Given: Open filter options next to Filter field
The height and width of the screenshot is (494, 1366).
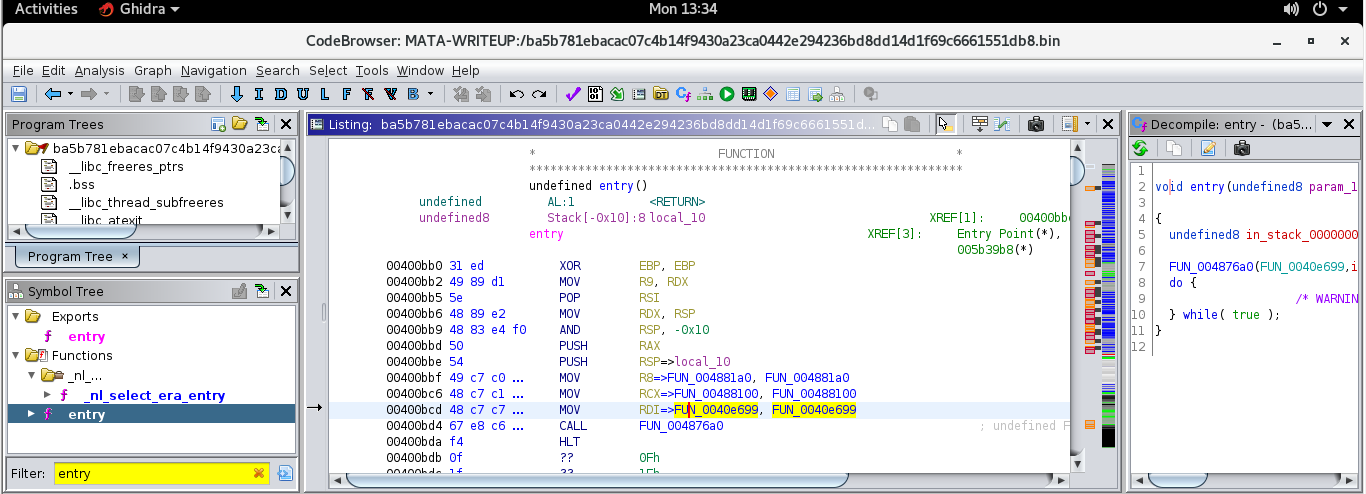Looking at the screenshot, I should point(285,473).
